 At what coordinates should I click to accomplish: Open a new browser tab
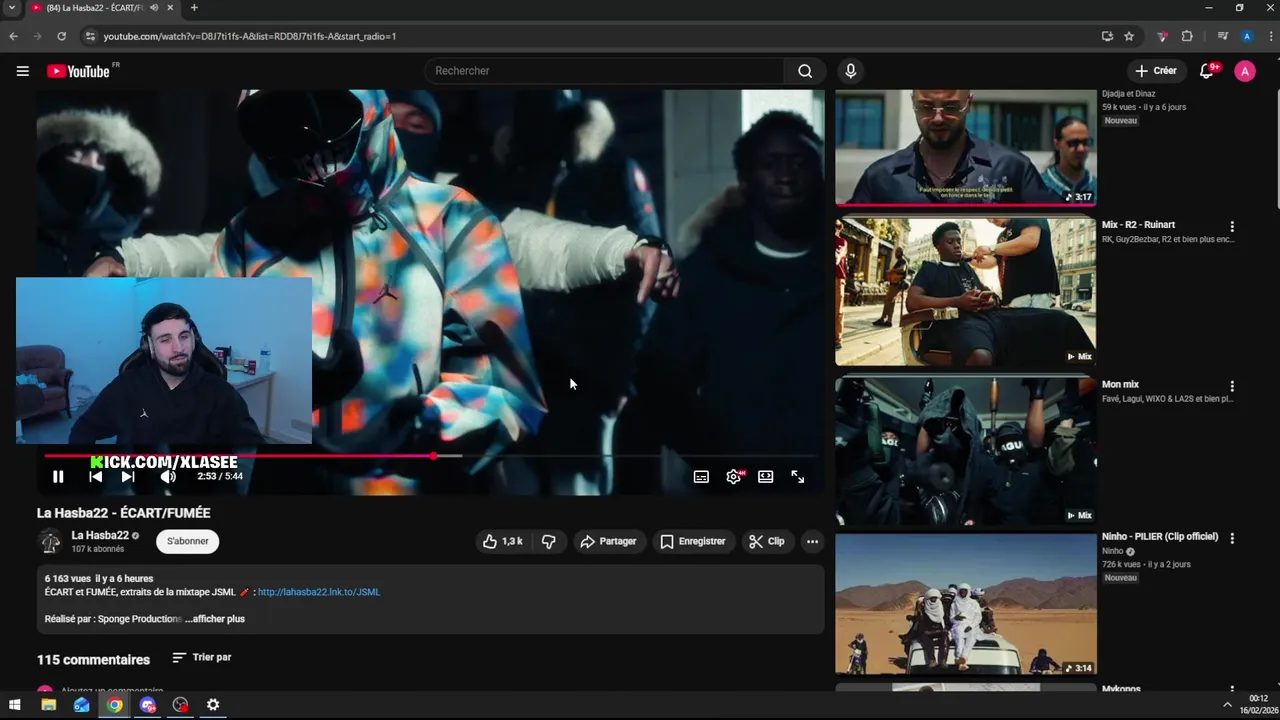(194, 8)
